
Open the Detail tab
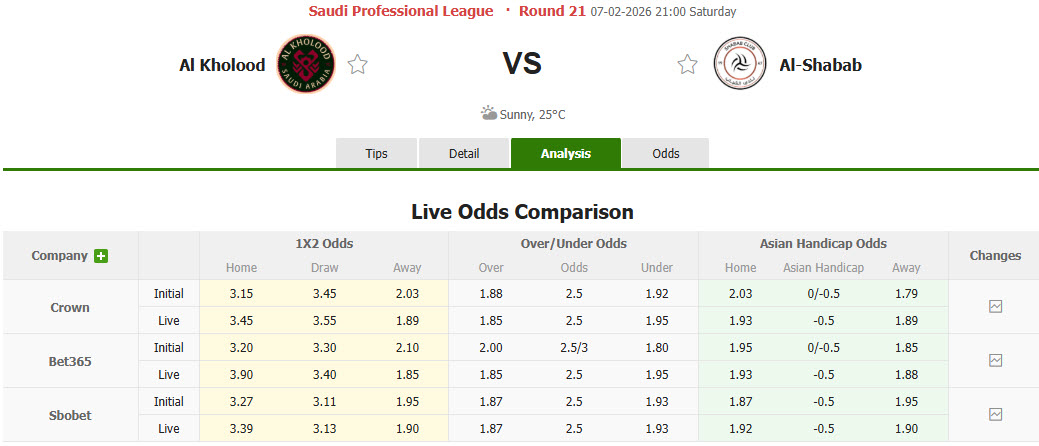click(x=464, y=153)
